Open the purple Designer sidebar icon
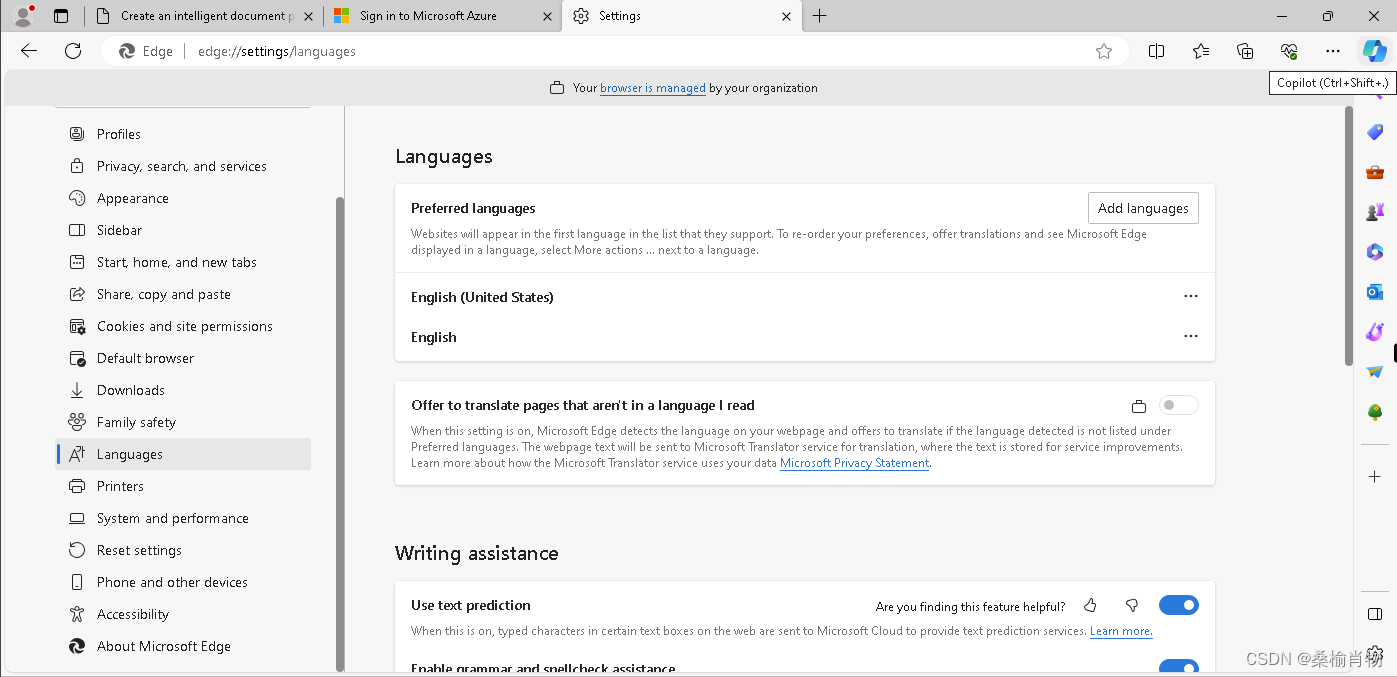This screenshot has width=1397, height=677. coord(1375,332)
